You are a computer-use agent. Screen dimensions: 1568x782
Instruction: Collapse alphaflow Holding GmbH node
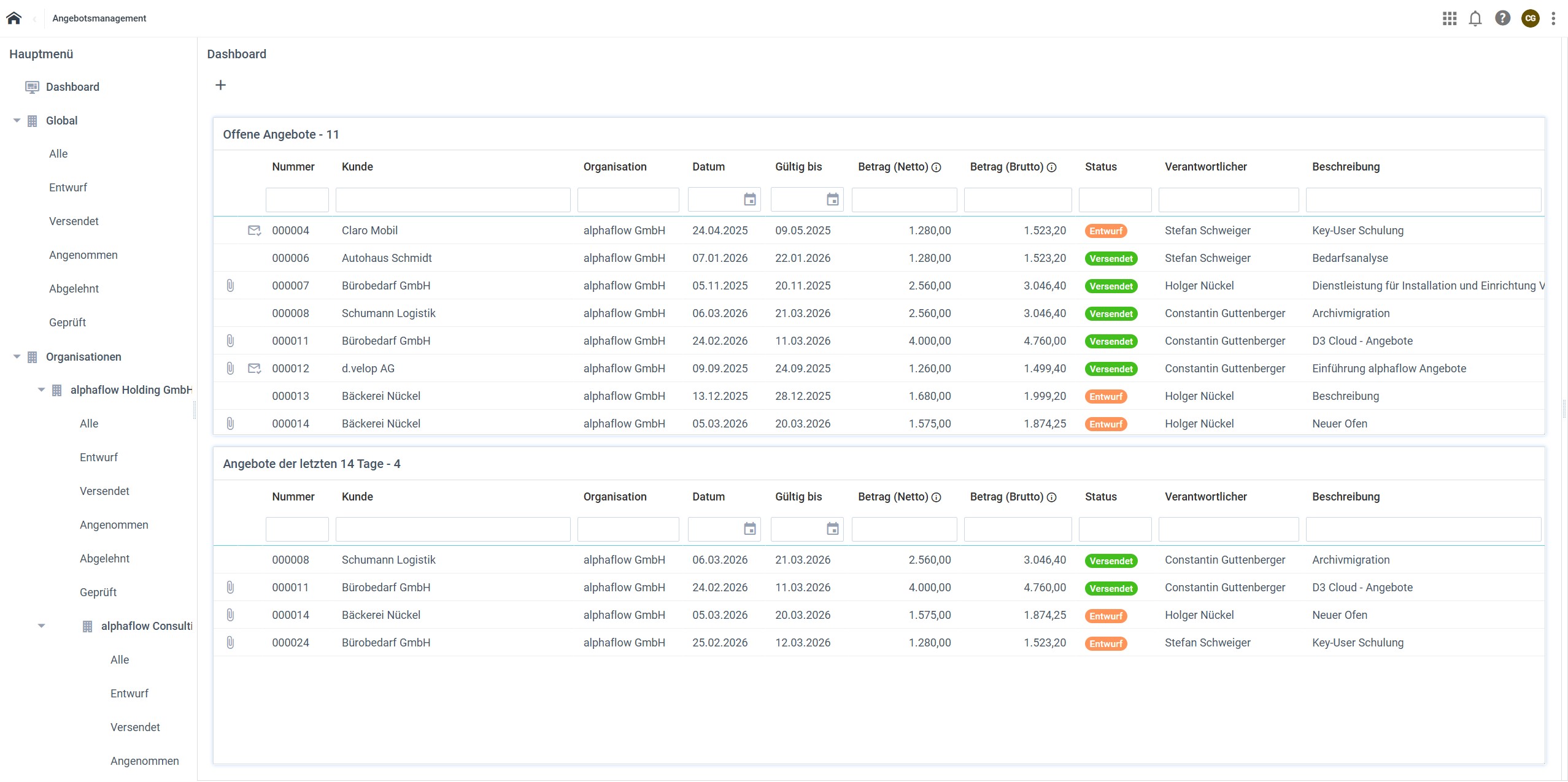[x=42, y=390]
